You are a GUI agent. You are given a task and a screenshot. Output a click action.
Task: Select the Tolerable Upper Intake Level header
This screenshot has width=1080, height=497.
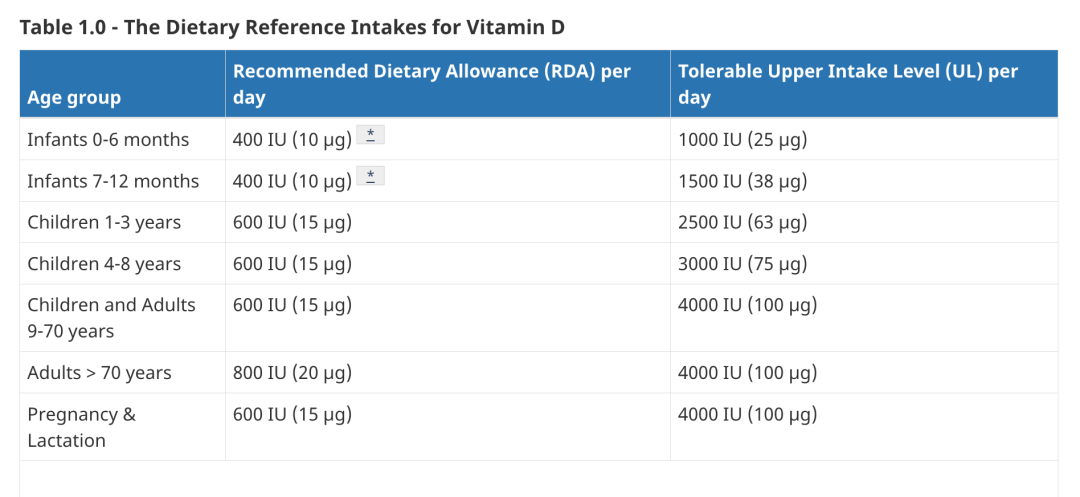pos(848,85)
